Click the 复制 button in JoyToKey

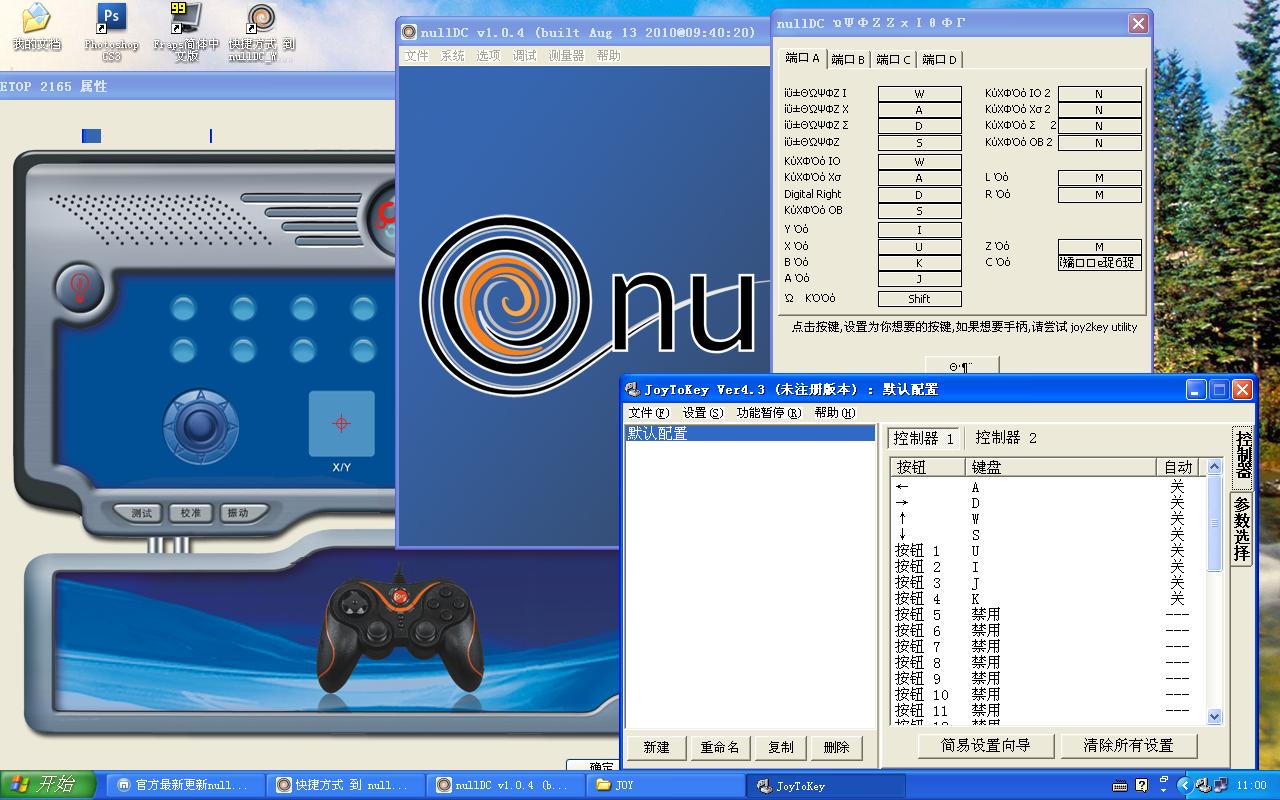pos(781,747)
